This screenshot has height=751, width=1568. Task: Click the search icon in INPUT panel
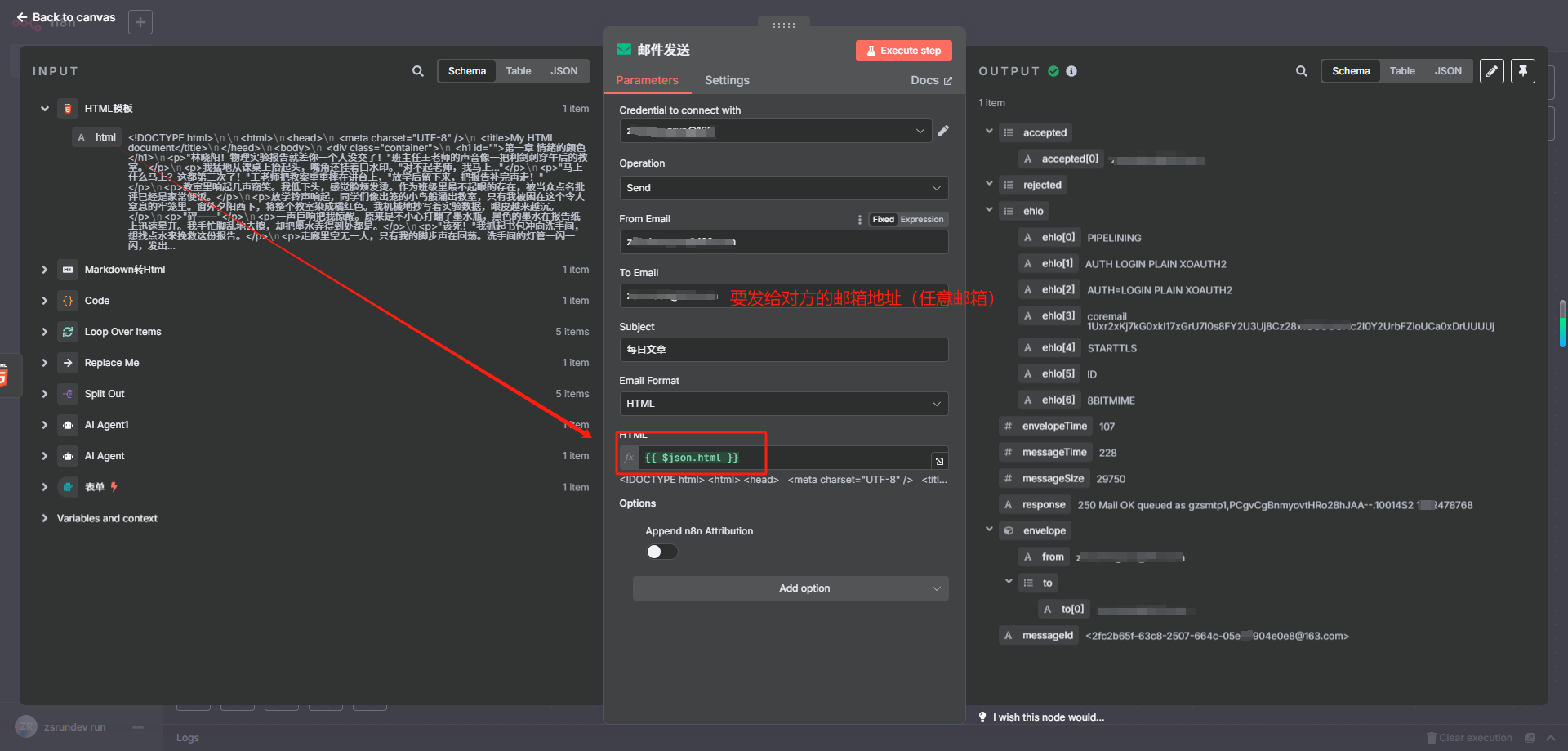[417, 71]
